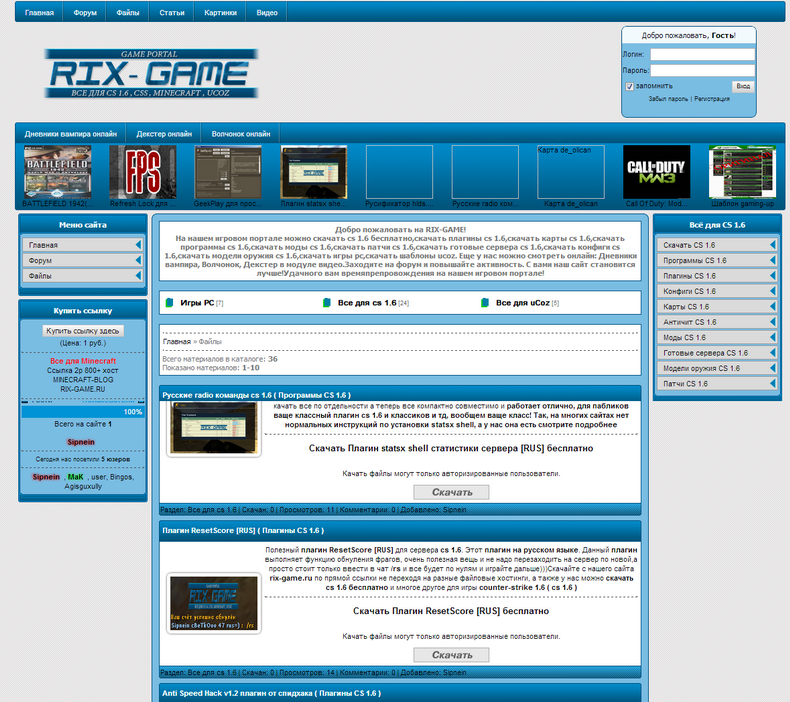Viewport: 790px width, 702px height.
Task: Select Главная in Меню сайта
Action: [83, 245]
